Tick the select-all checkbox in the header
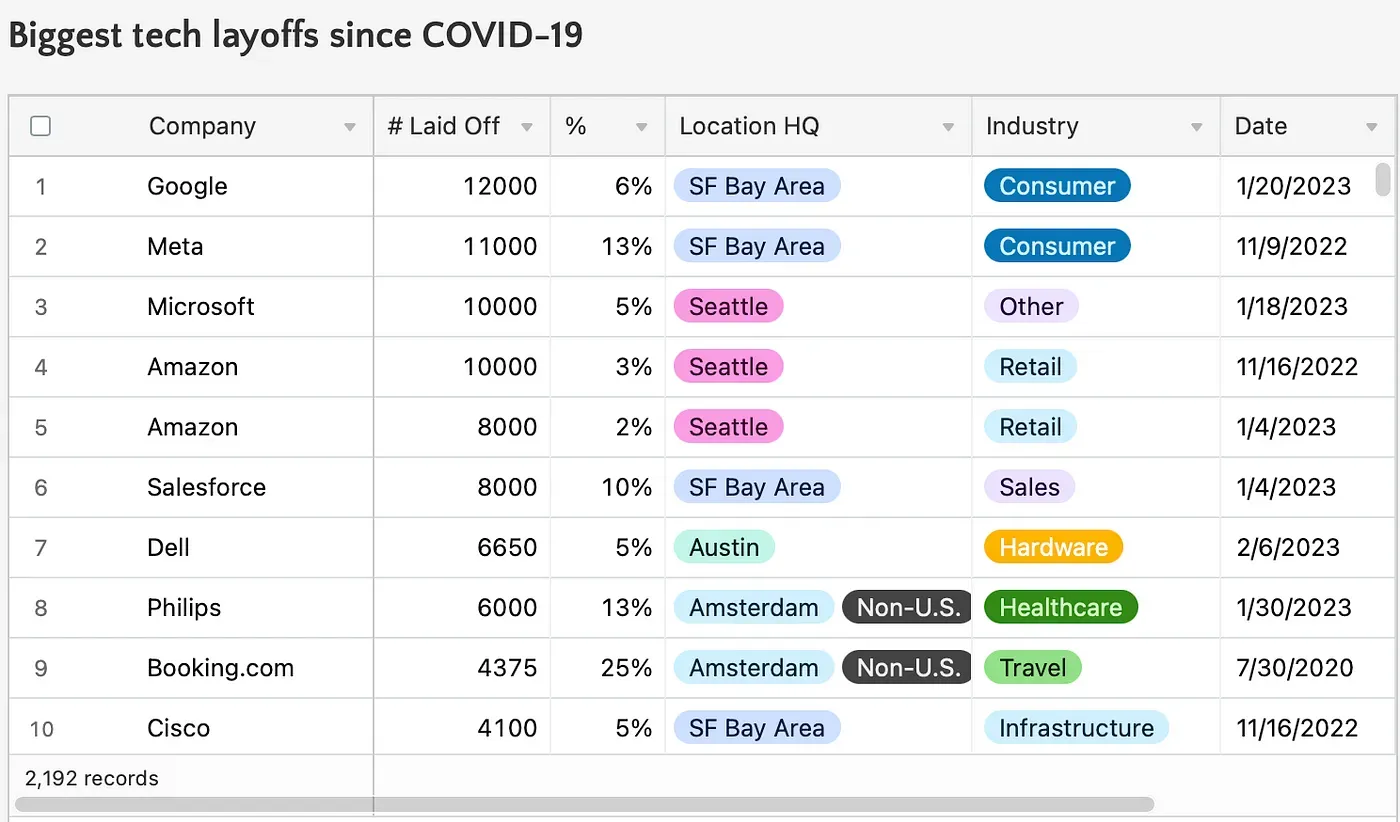The image size is (1400, 822). (x=40, y=126)
